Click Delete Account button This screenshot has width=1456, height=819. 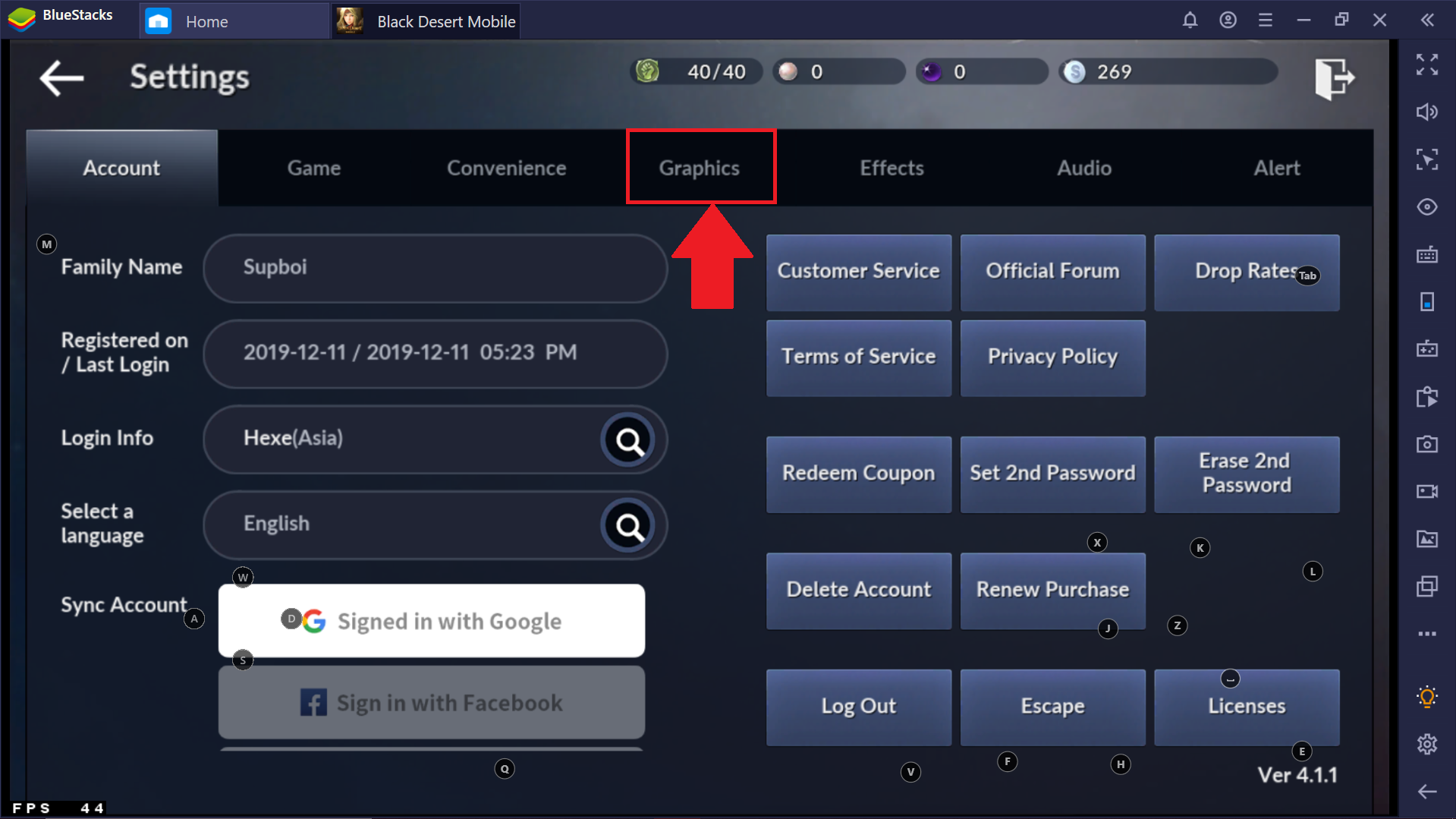pyautogui.click(x=859, y=591)
